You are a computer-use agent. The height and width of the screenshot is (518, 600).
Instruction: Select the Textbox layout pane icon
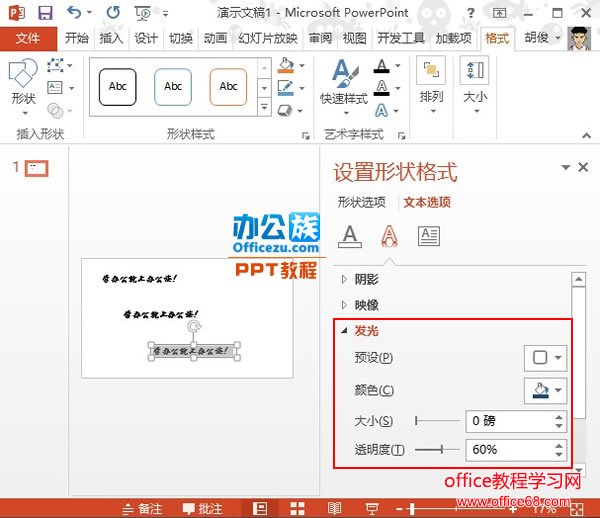pyautogui.click(x=429, y=236)
